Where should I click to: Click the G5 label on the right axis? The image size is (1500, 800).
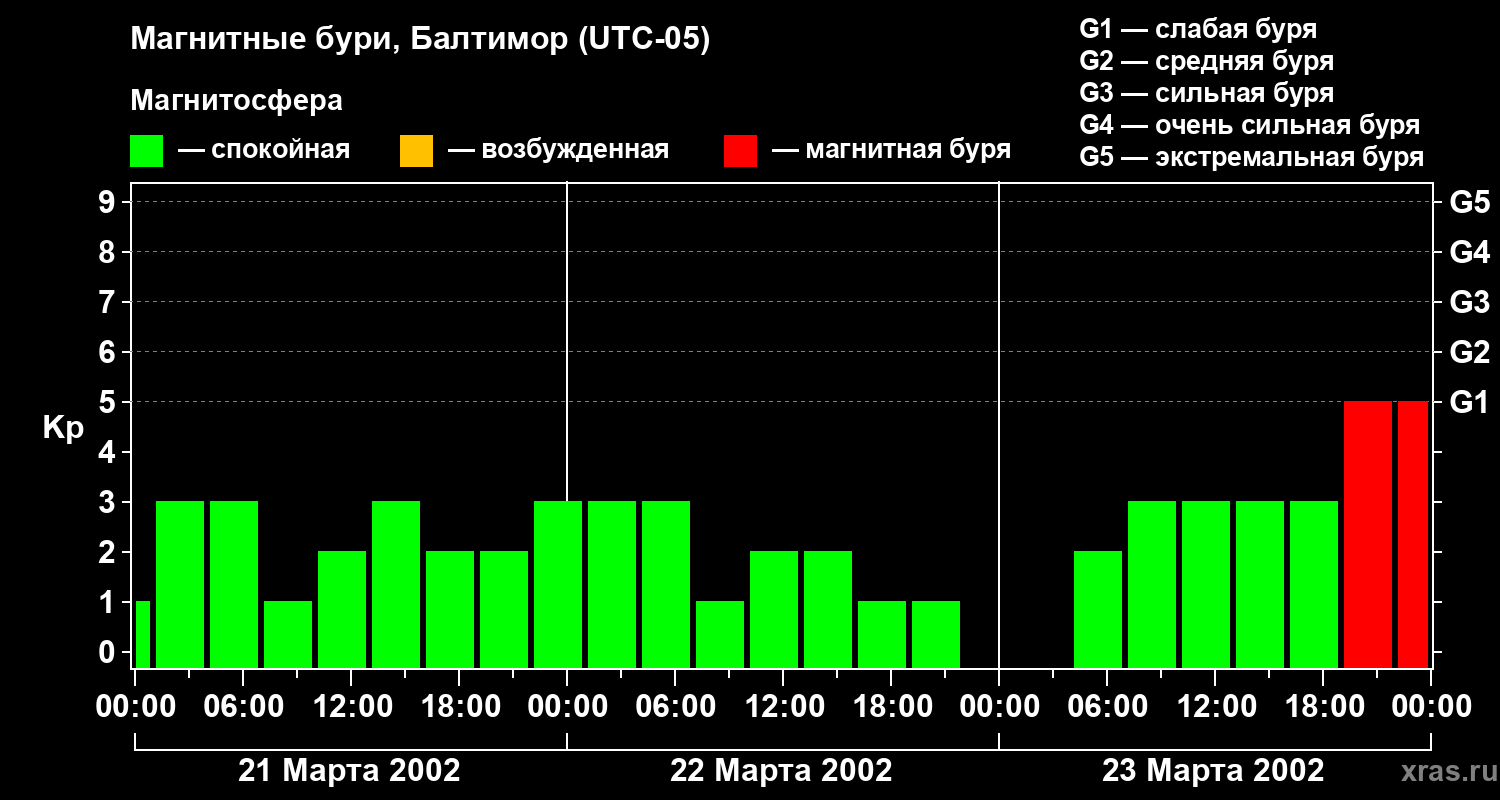tap(1470, 202)
